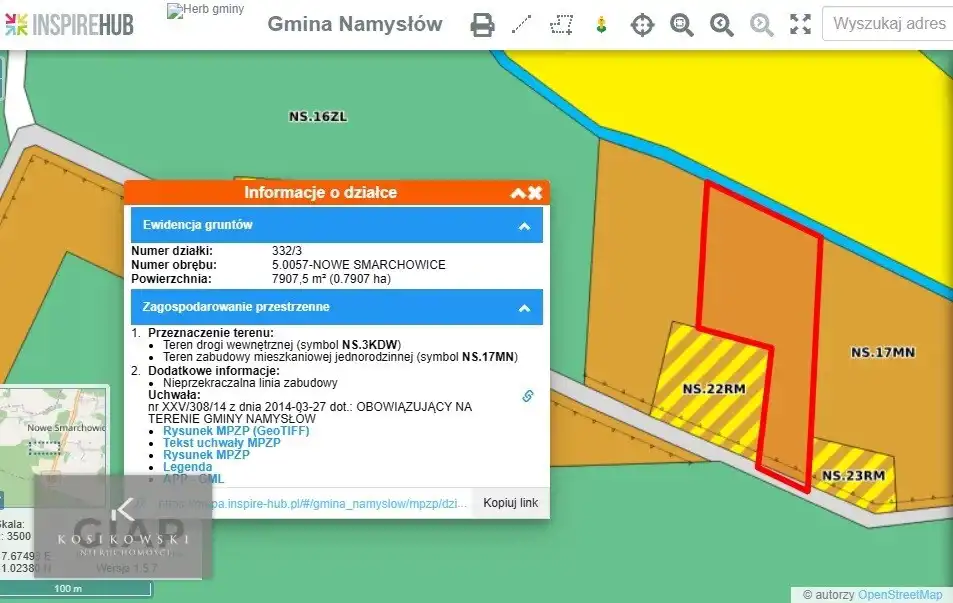Open the Rysunek MPZP (GeoTIFF) link
The width and height of the screenshot is (953, 603).
[x=236, y=431]
